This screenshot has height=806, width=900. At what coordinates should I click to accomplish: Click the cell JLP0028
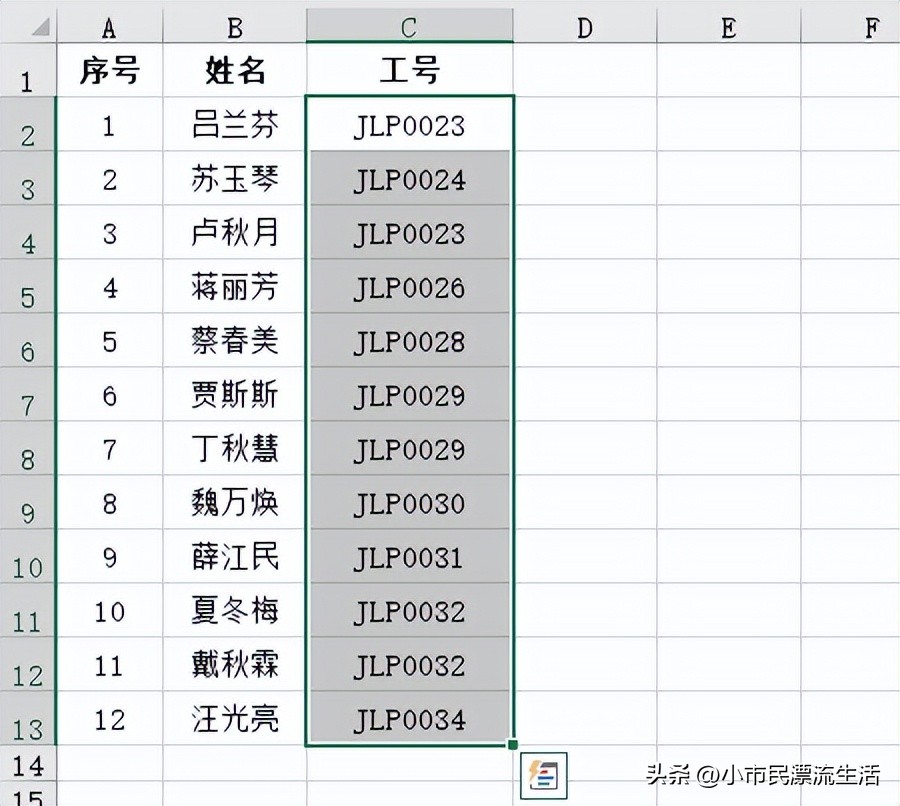tap(409, 340)
